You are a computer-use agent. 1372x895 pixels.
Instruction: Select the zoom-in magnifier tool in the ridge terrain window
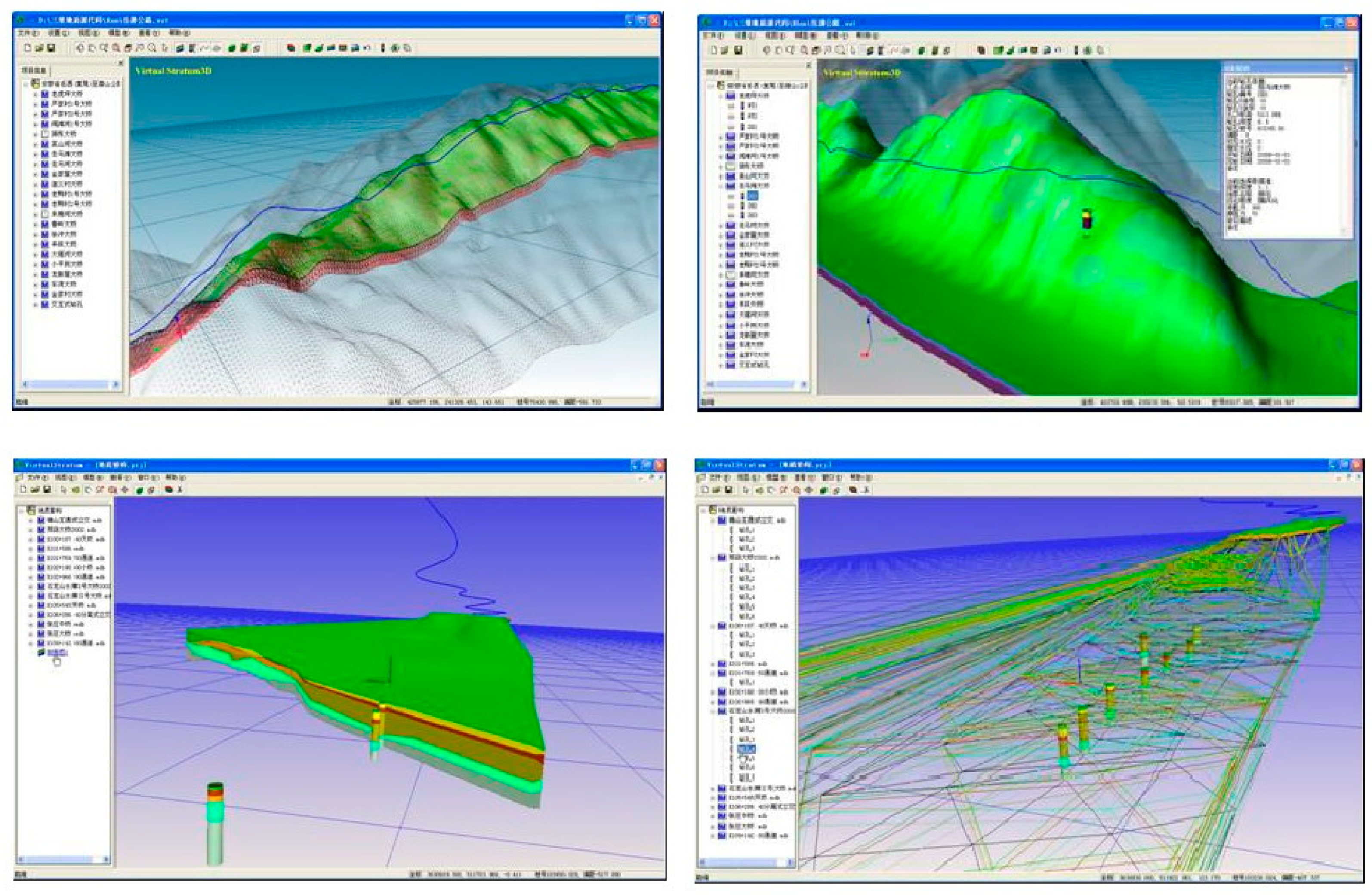click(x=116, y=48)
